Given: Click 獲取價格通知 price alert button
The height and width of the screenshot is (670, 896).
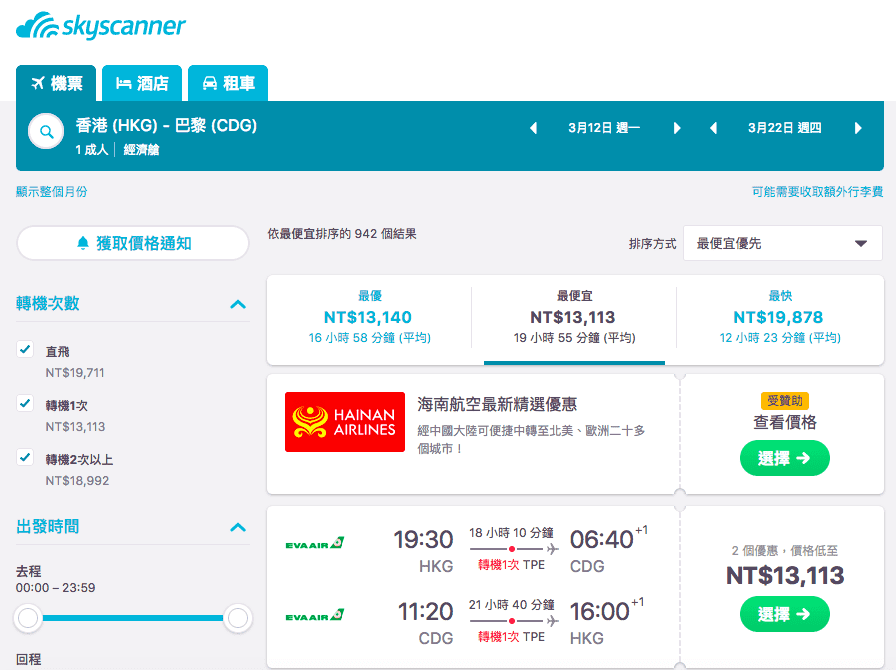Looking at the screenshot, I should [x=133, y=244].
